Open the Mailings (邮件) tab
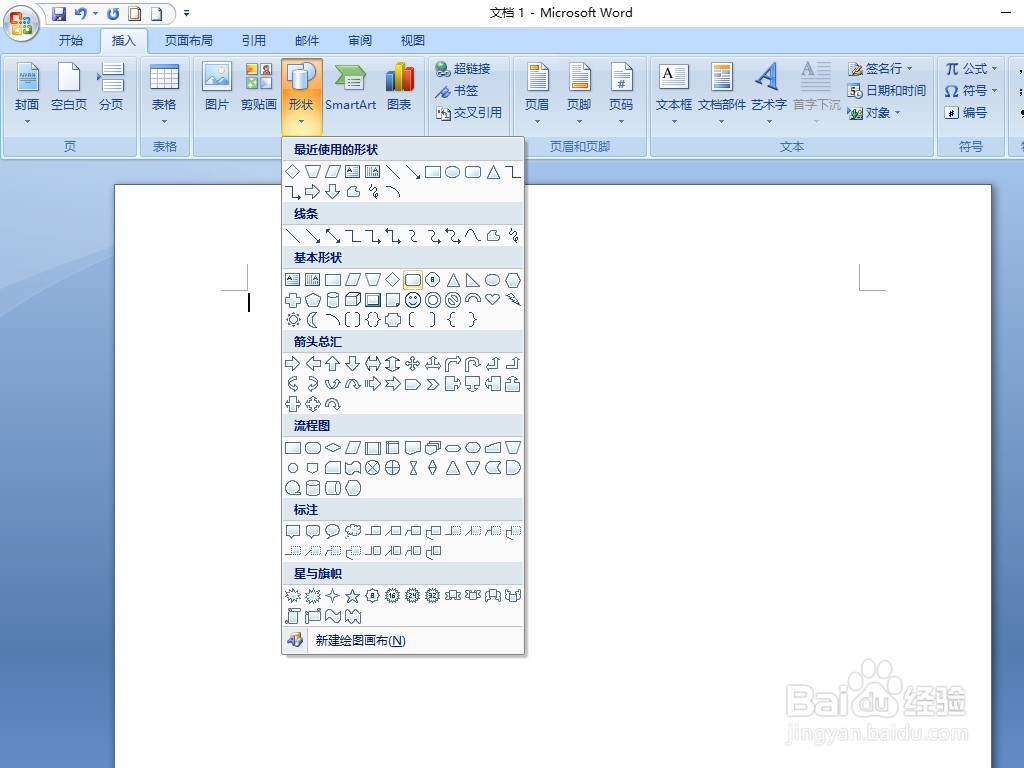Viewport: 1024px width, 768px height. click(x=307, y=40)
